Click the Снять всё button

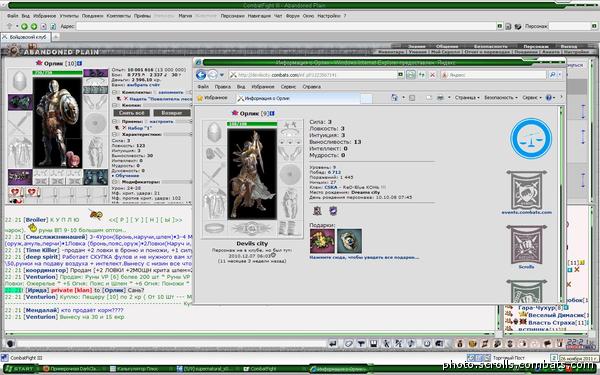click(x=131, y=113)
